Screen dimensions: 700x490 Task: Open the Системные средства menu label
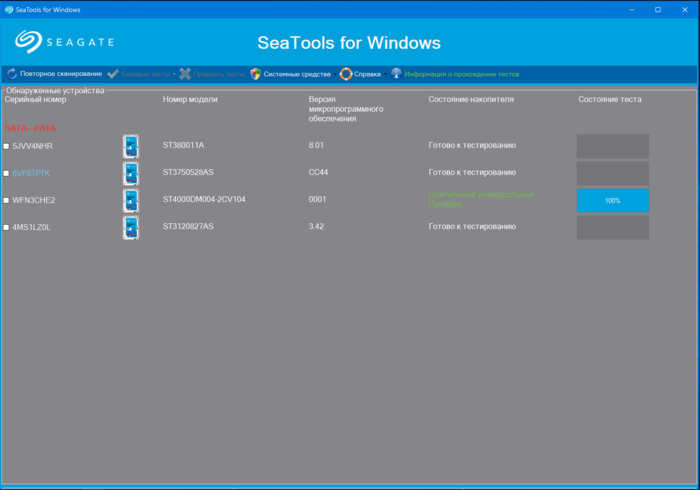point(297,74)
